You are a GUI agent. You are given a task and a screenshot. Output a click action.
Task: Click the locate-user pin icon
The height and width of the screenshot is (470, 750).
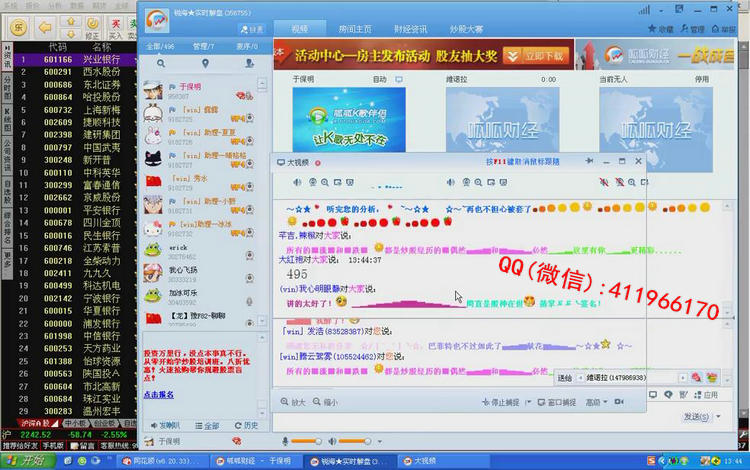205,63
